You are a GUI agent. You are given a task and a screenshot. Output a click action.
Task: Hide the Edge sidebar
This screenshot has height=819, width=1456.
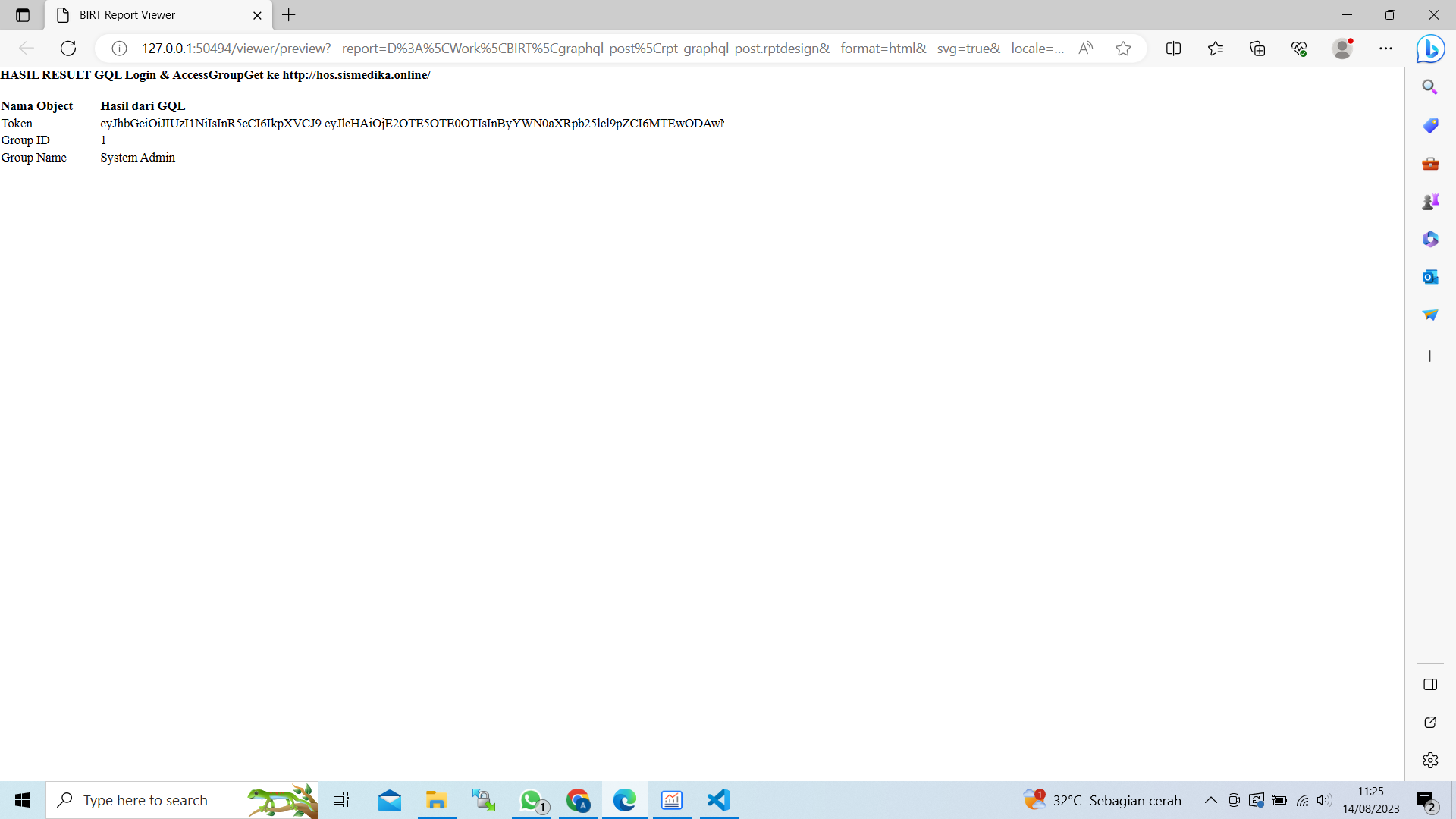click(1430, 685)
